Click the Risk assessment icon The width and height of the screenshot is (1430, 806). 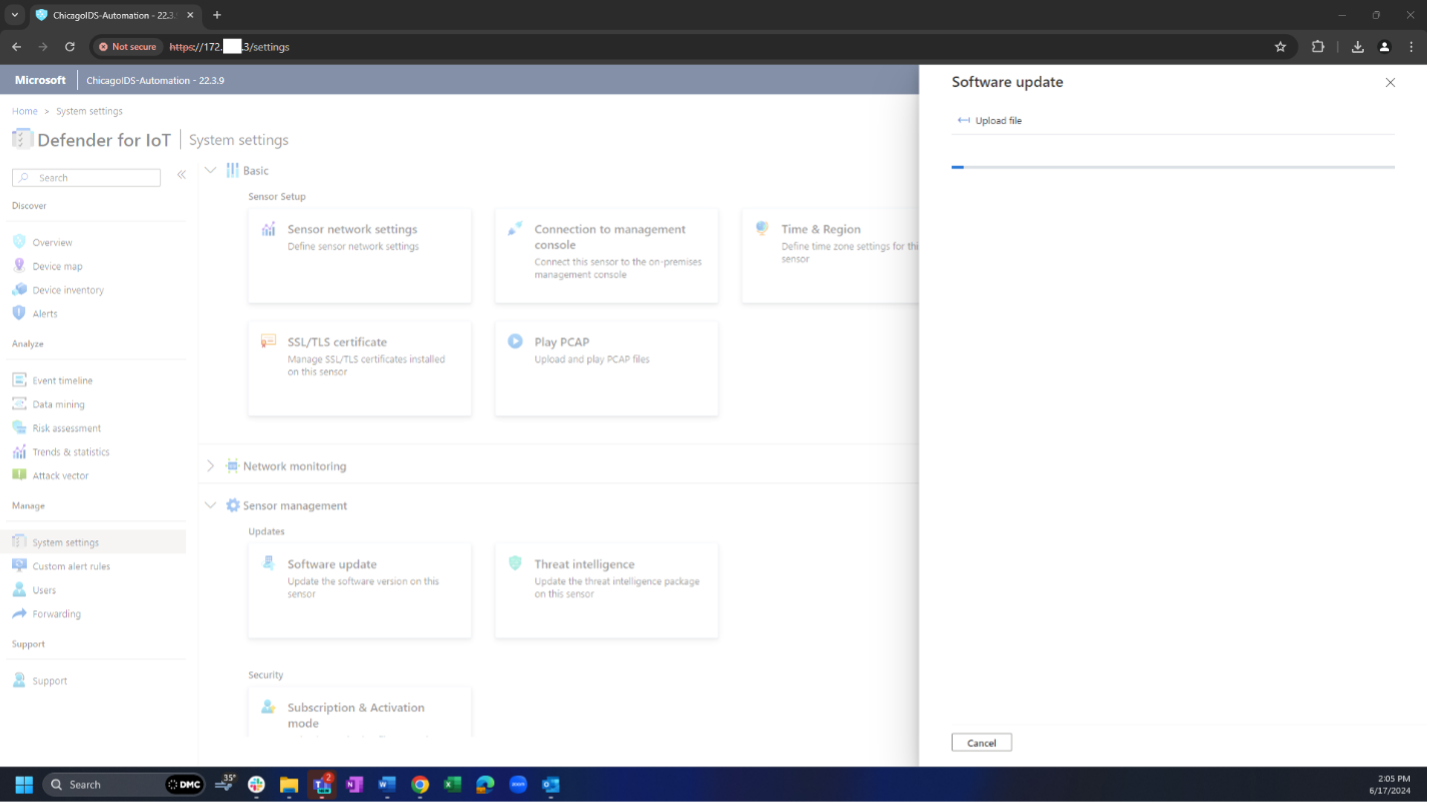[19, 428]
